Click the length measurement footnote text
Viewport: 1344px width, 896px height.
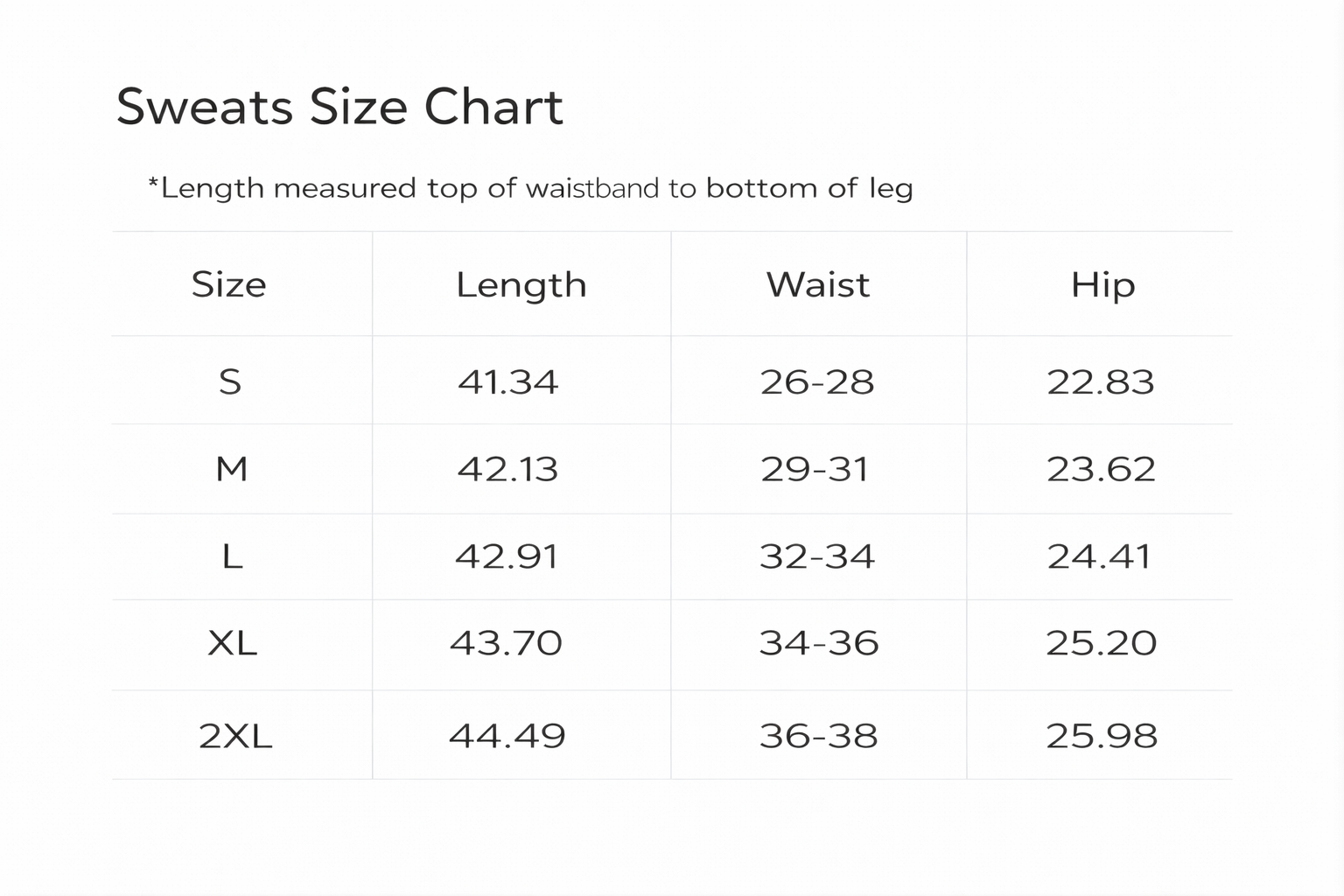point(530,188)
